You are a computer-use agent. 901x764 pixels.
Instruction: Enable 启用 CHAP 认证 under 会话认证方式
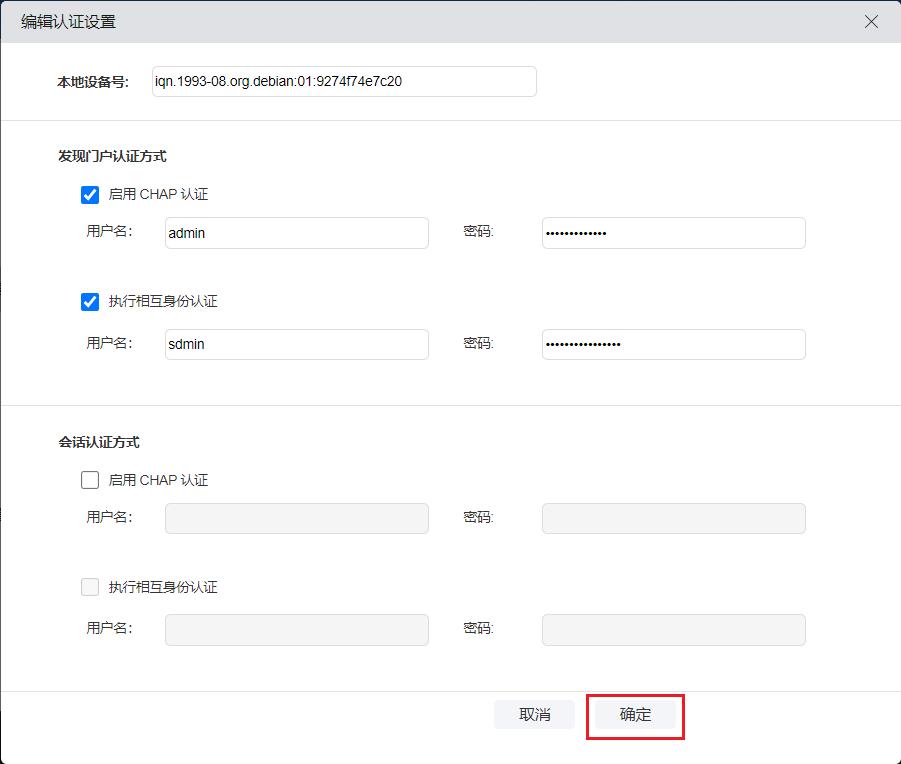[90, 480]
